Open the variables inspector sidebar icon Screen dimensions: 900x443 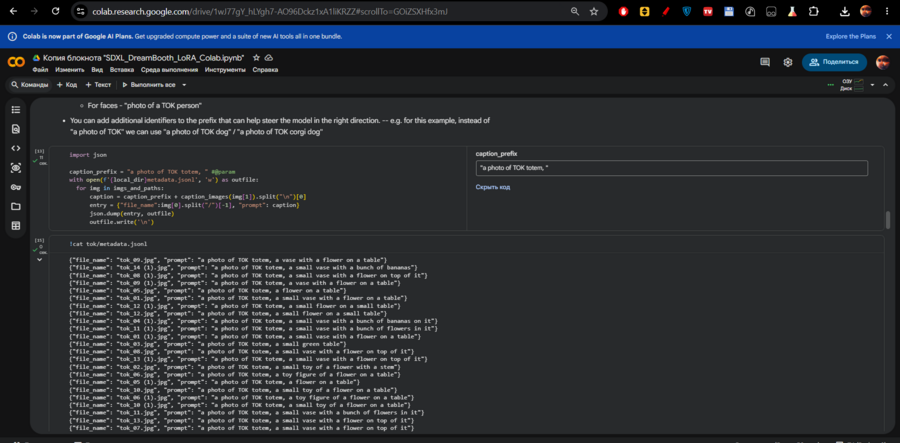(15, 168)
